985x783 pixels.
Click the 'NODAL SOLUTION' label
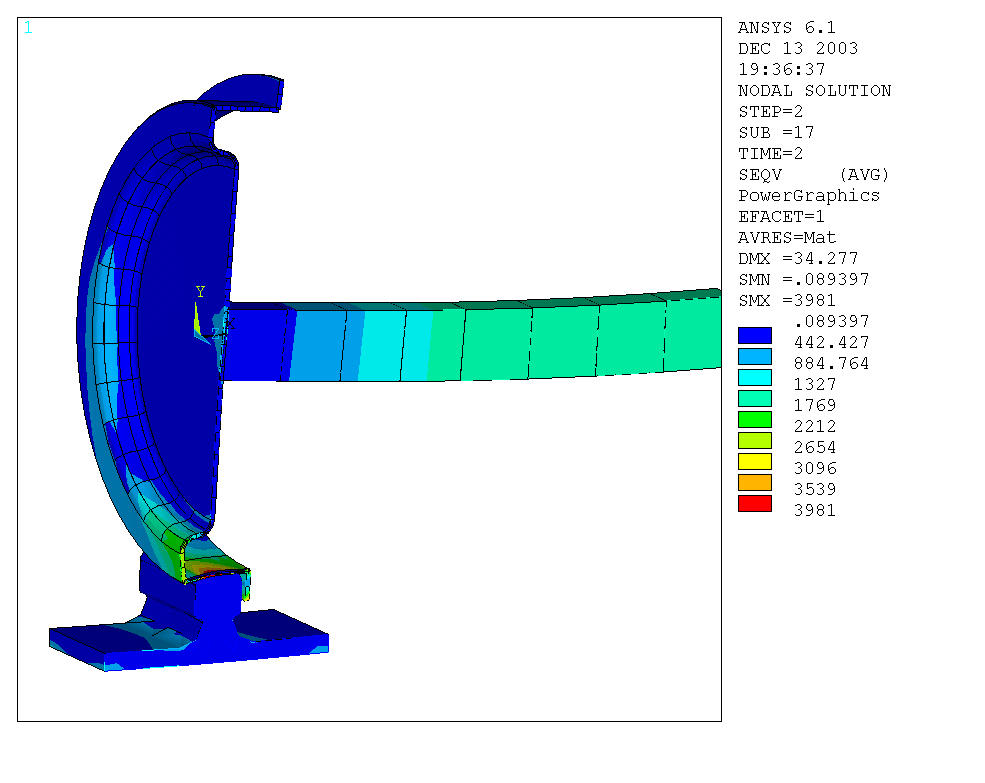814,90
